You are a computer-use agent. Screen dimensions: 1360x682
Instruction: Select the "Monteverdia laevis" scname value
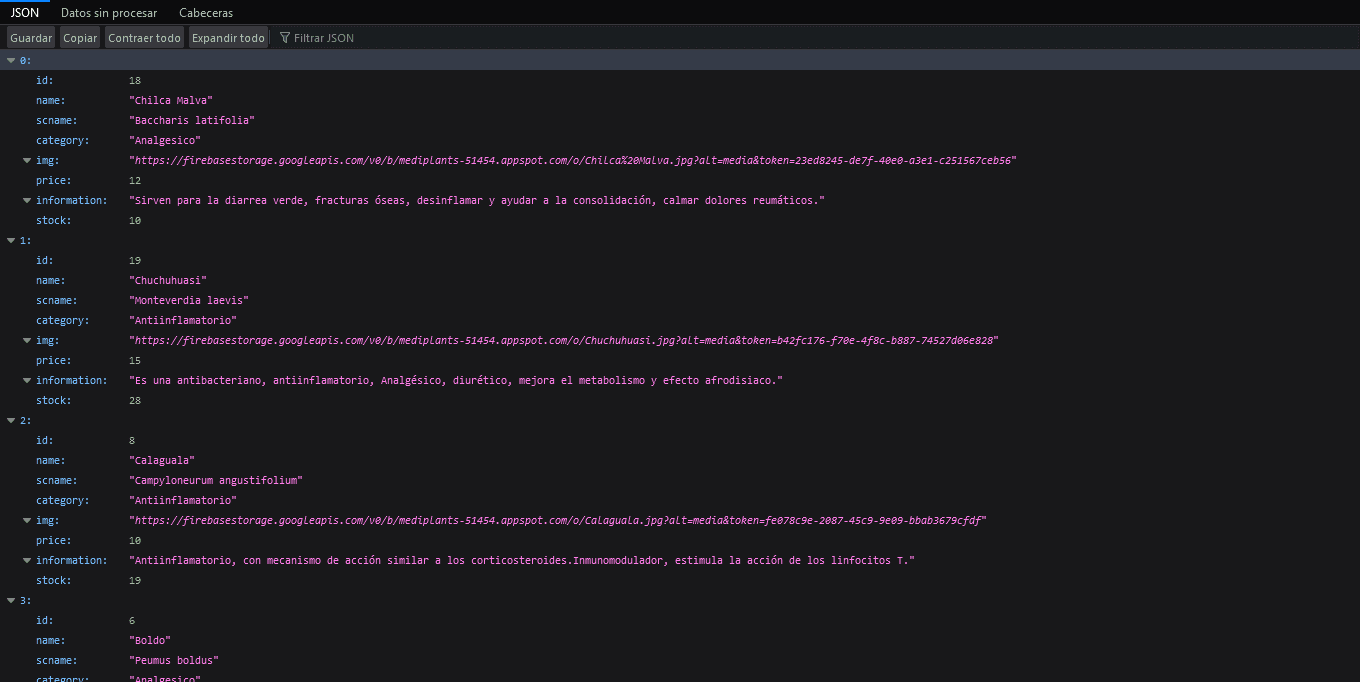click(x=189, y=300)
